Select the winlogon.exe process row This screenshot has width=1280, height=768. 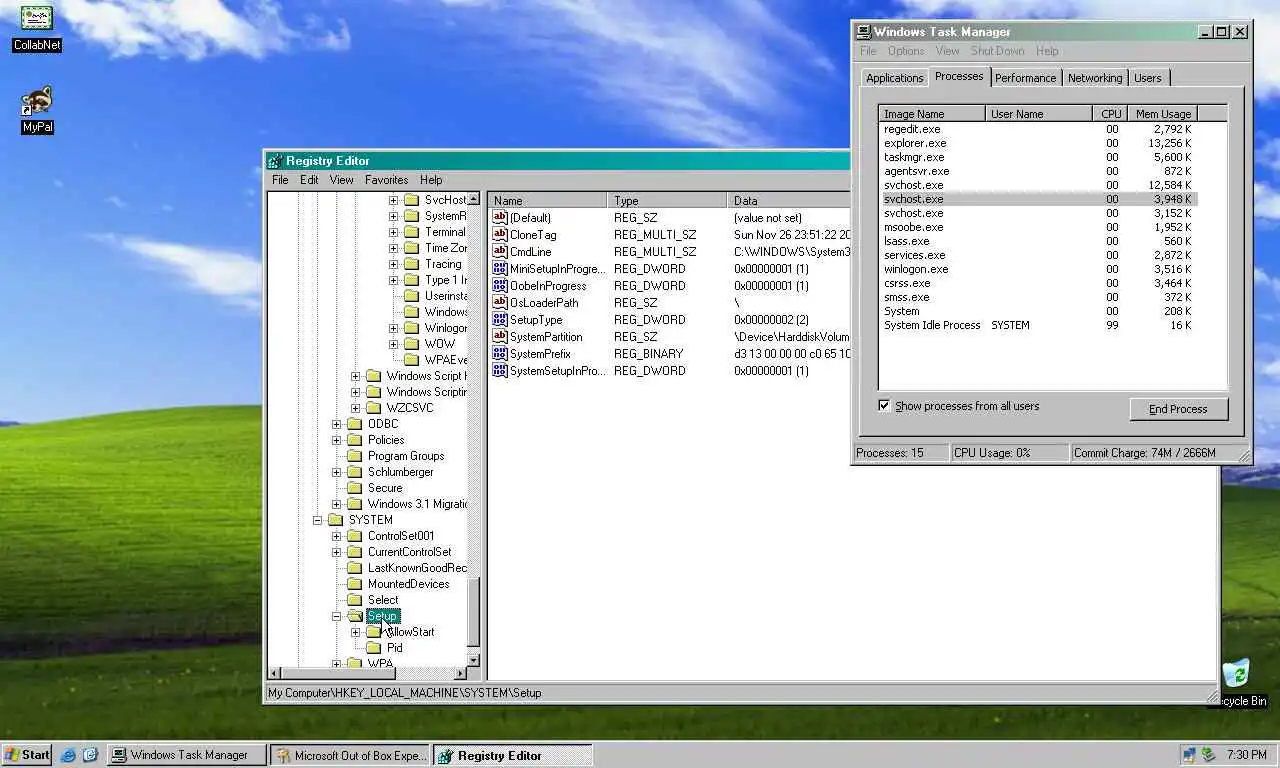coord(1038,269)
